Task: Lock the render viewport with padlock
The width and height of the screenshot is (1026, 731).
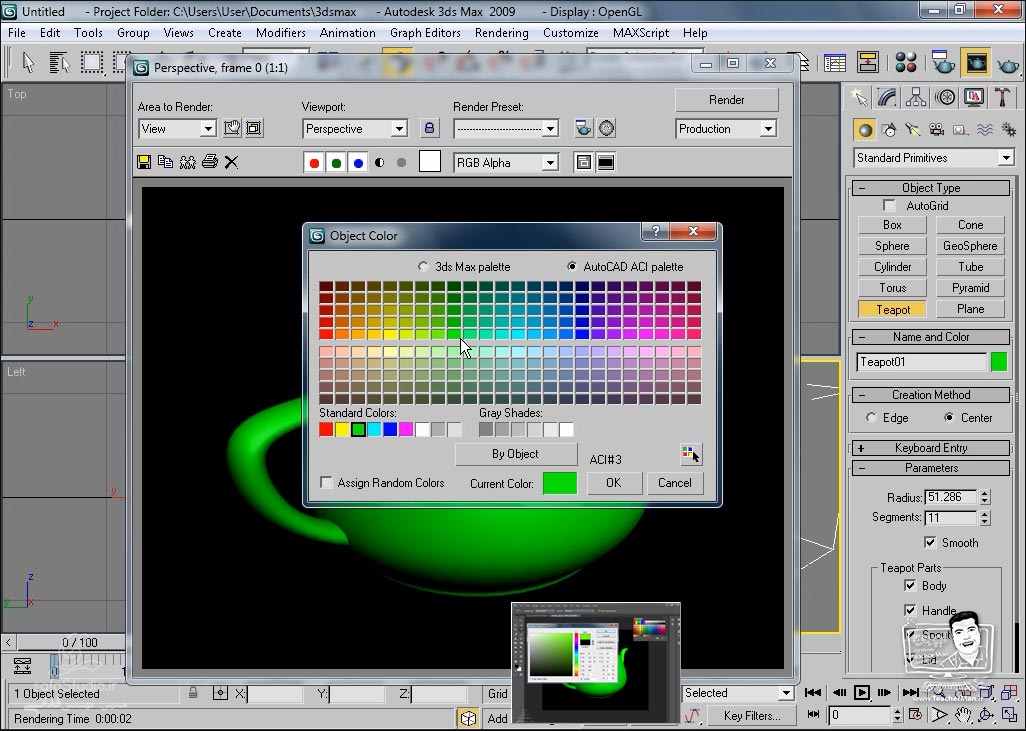Action: click(429, 128)
